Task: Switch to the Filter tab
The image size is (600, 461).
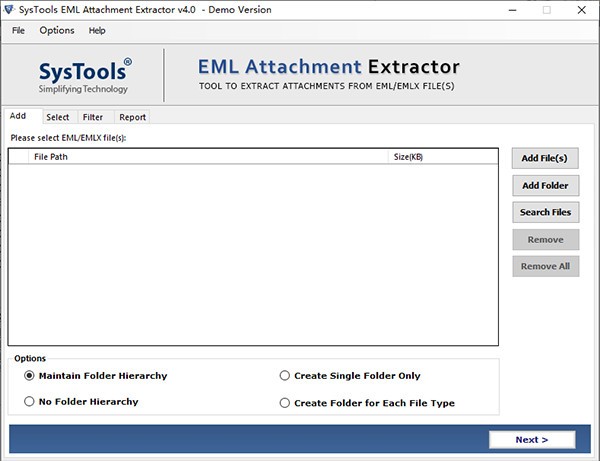Action: click(x=93, y=117)
